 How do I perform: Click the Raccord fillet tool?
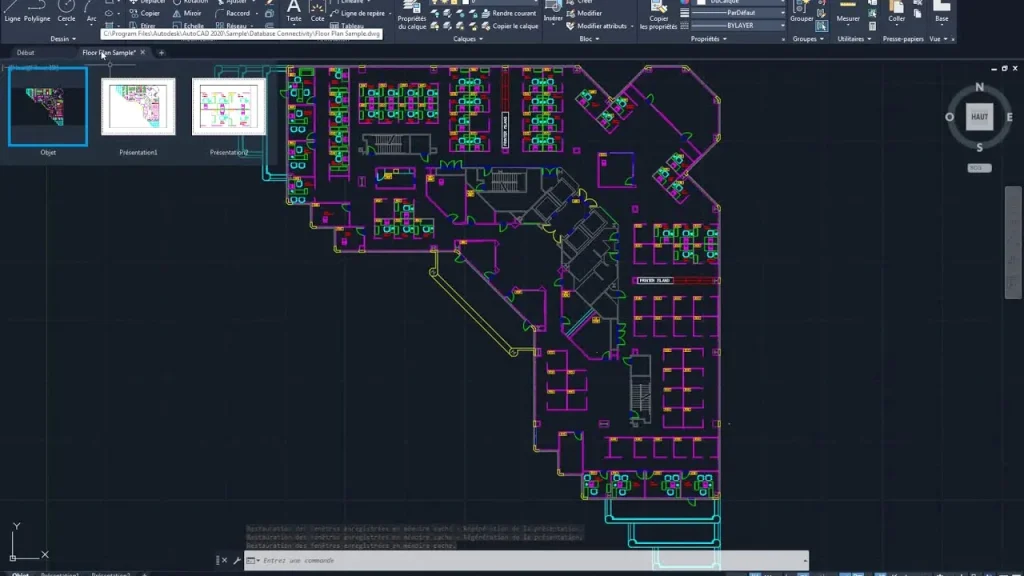coord(233,13)
